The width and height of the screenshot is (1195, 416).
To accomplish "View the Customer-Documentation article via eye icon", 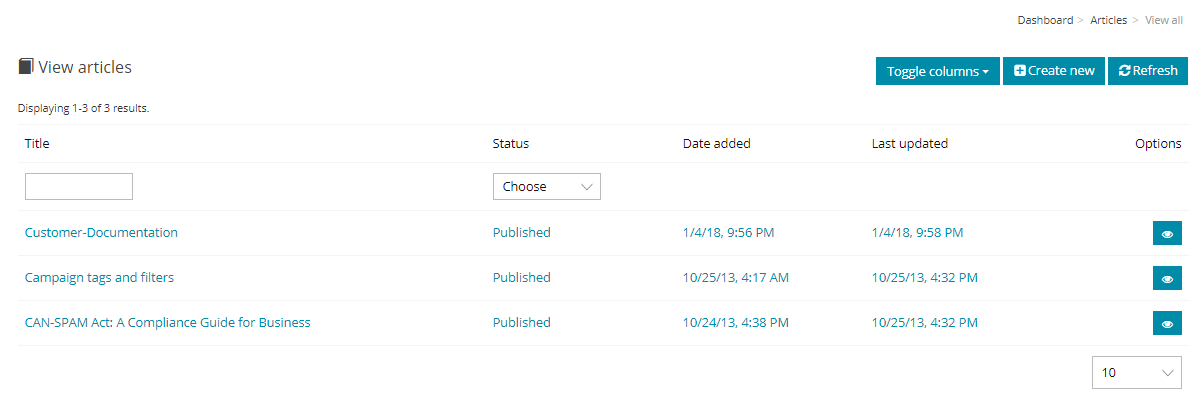I will tap(1167, 233).
